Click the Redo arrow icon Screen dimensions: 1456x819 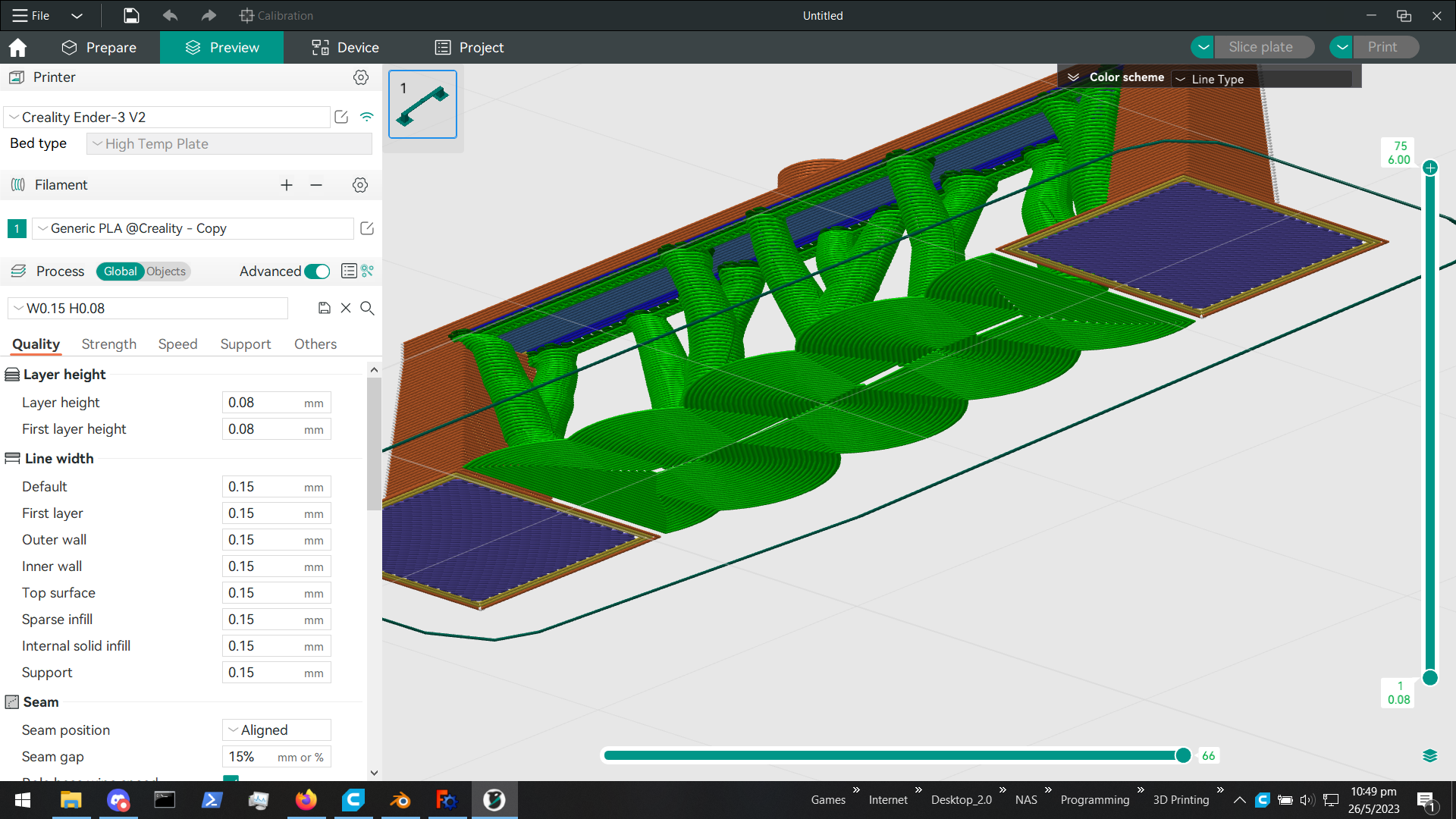point(208,15)
